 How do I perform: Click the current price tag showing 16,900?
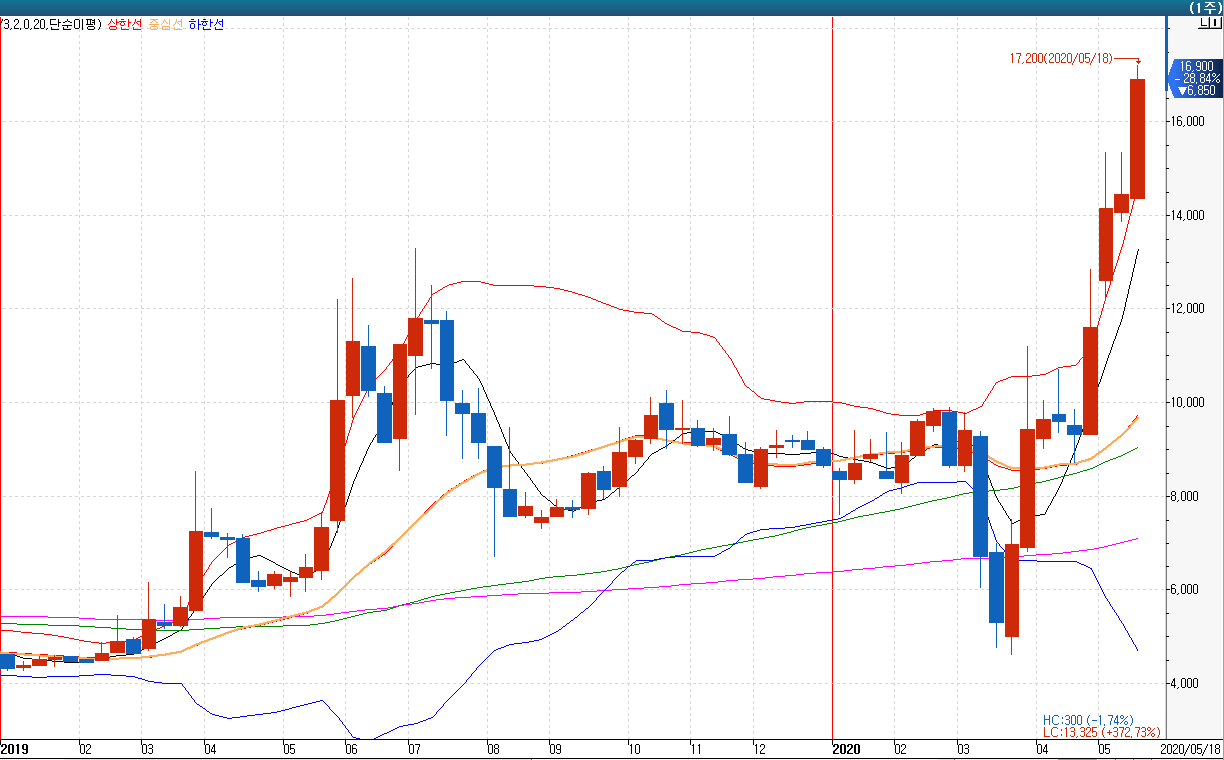pyautogui.click(x=1196, y=66)
